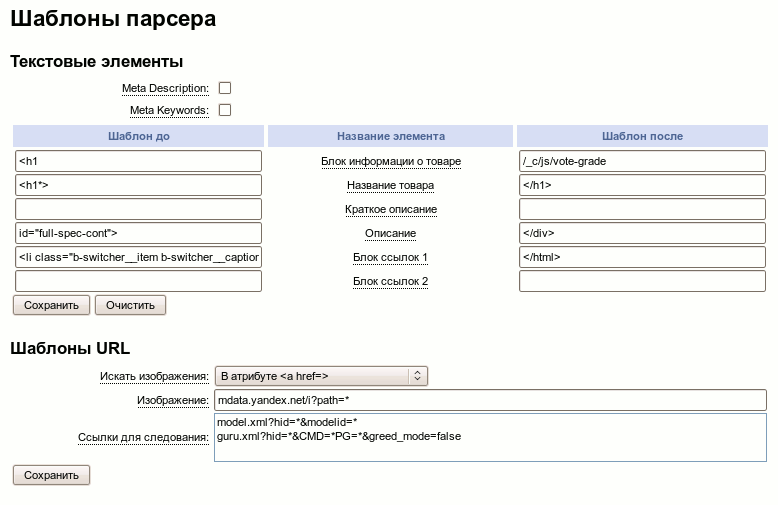Click the 'Ссылки для следования:' label

[143, 438]
